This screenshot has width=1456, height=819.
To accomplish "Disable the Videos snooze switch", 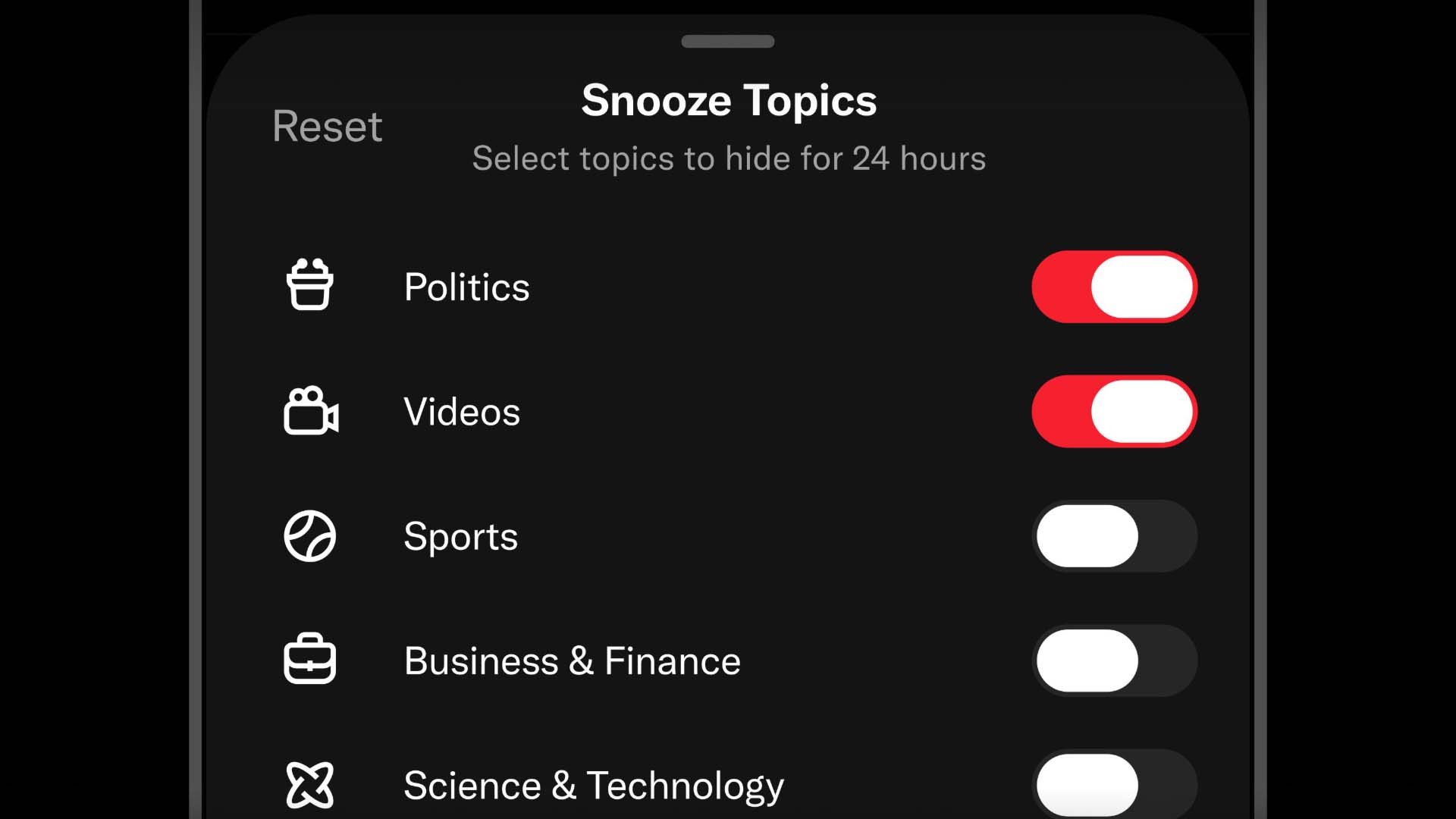I will [x=1114, y=411].
